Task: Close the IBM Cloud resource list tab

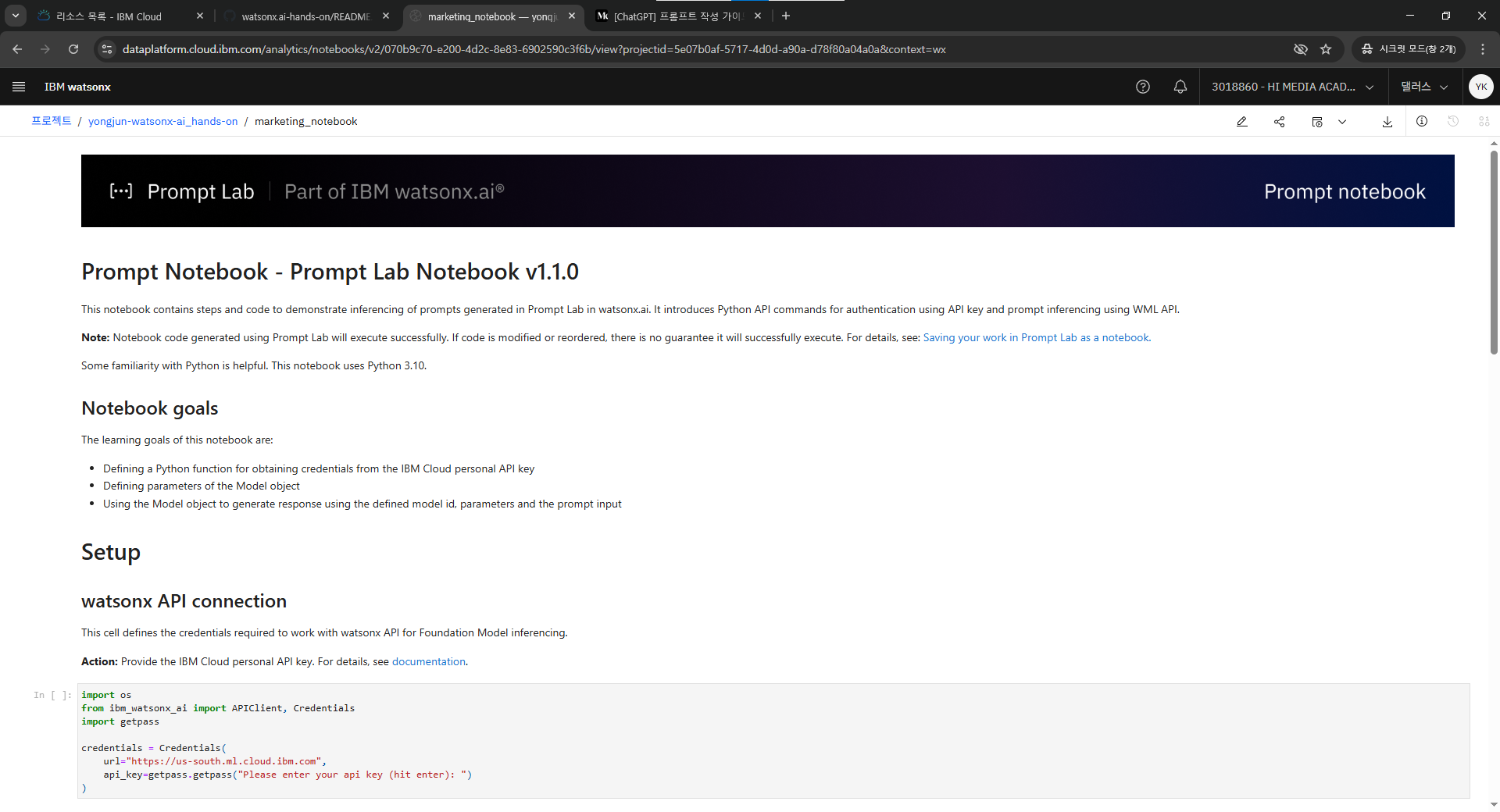Action: 200,16
